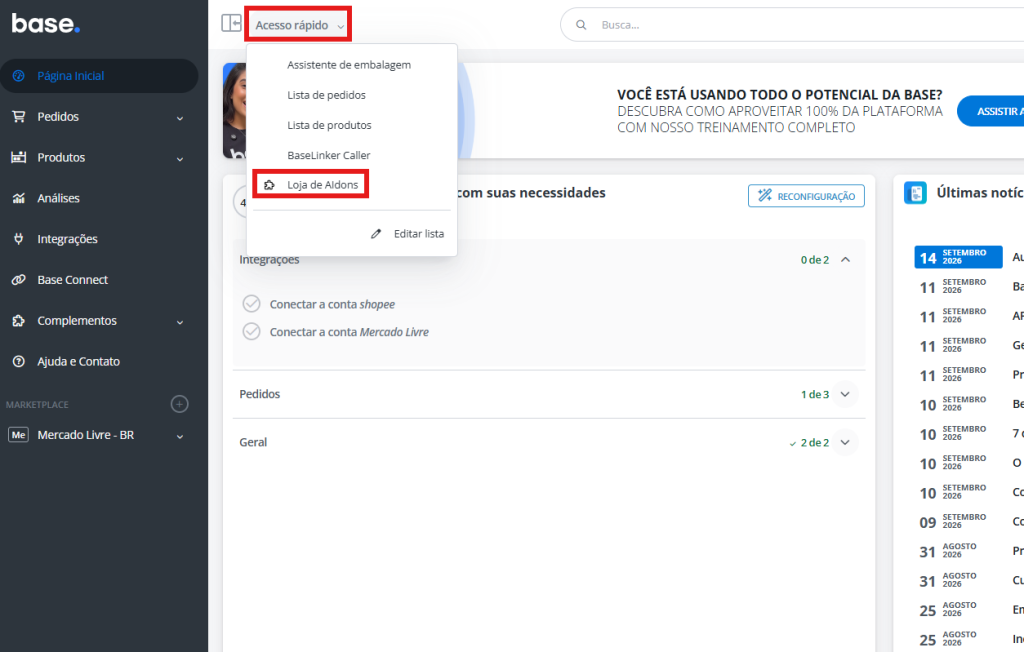Expand the Pedidos sidebar menu

180,118
